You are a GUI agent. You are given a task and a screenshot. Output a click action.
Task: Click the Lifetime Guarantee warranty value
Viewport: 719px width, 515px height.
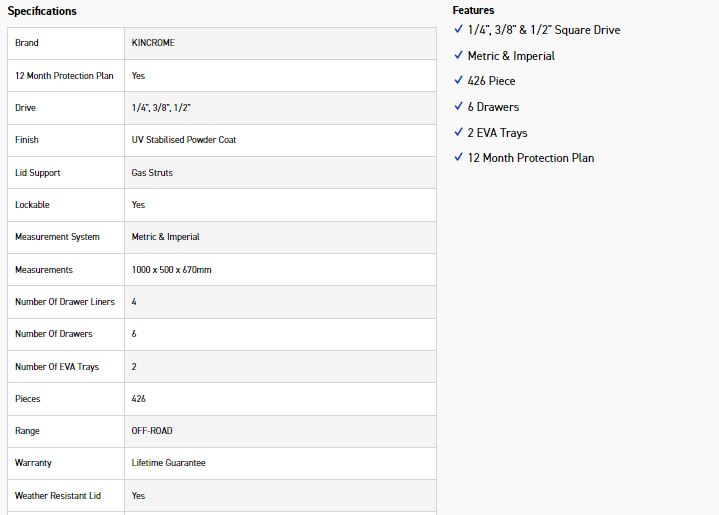tap(168, 463)
